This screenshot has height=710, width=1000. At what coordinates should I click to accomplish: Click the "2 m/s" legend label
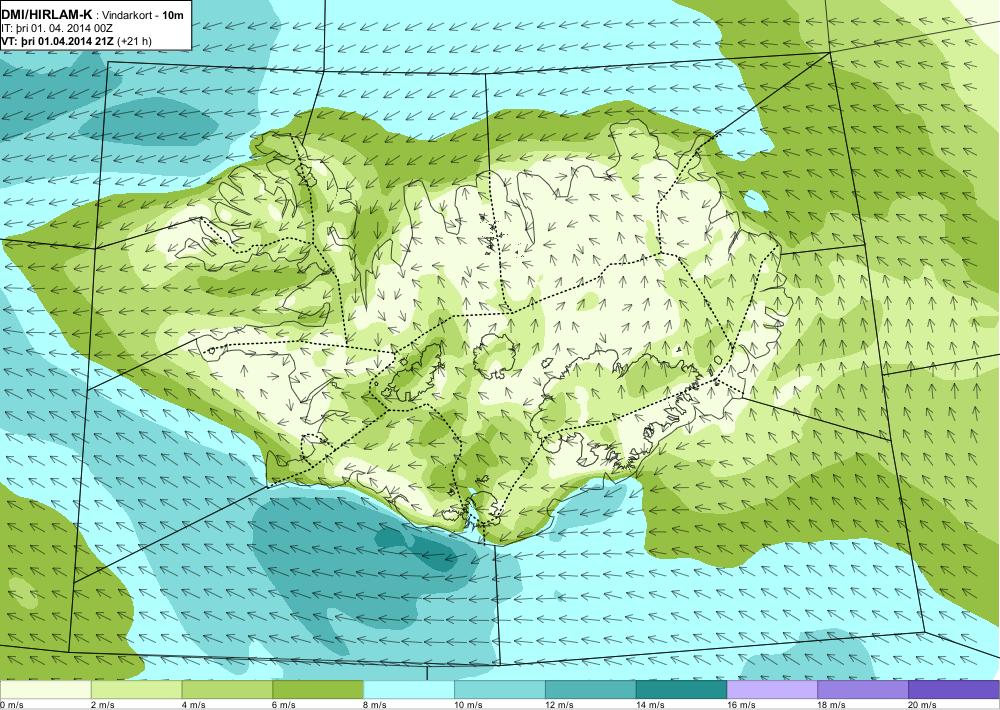pos(103,705)
